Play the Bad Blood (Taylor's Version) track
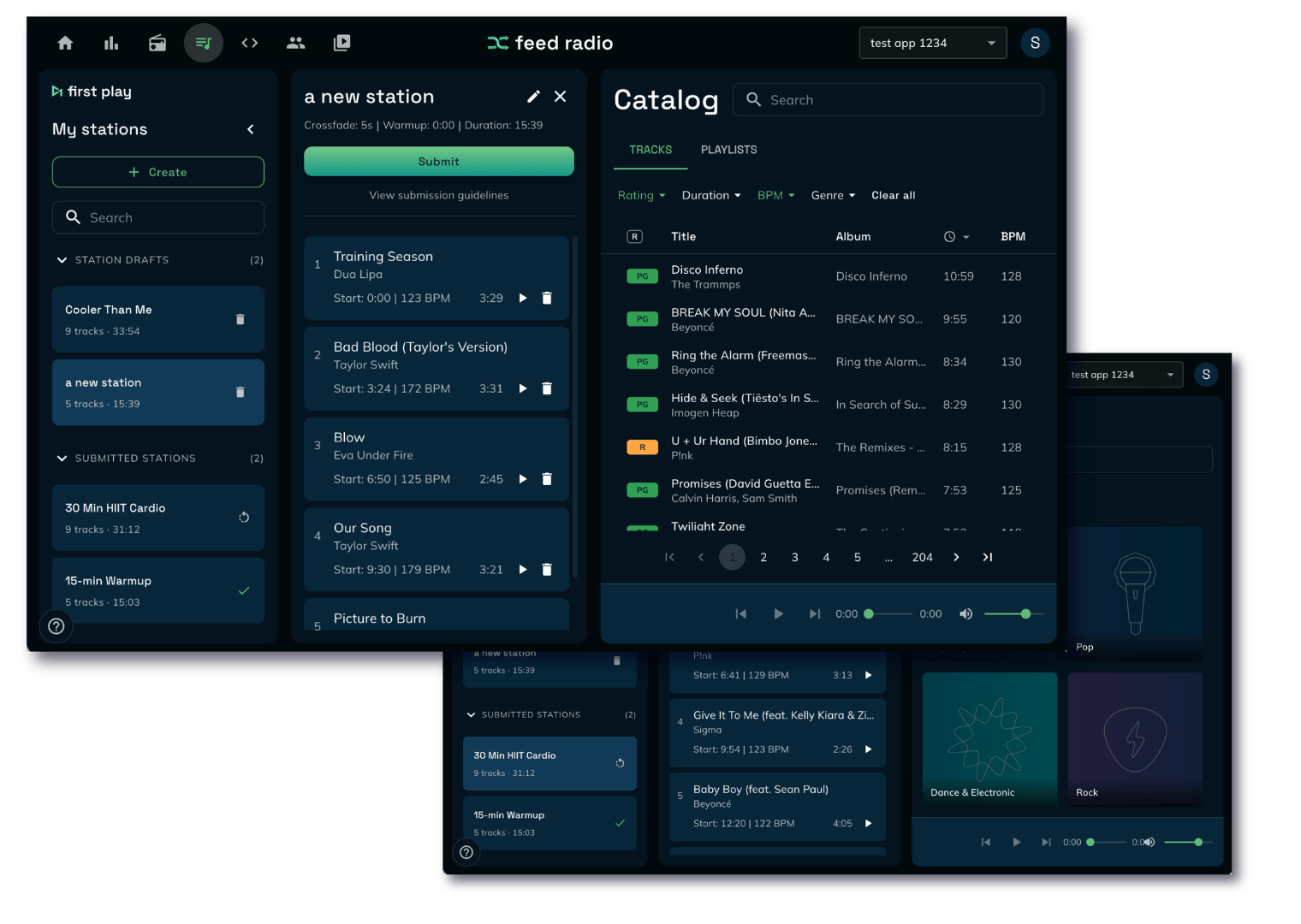1301x924 pixels. coord(523,388)
